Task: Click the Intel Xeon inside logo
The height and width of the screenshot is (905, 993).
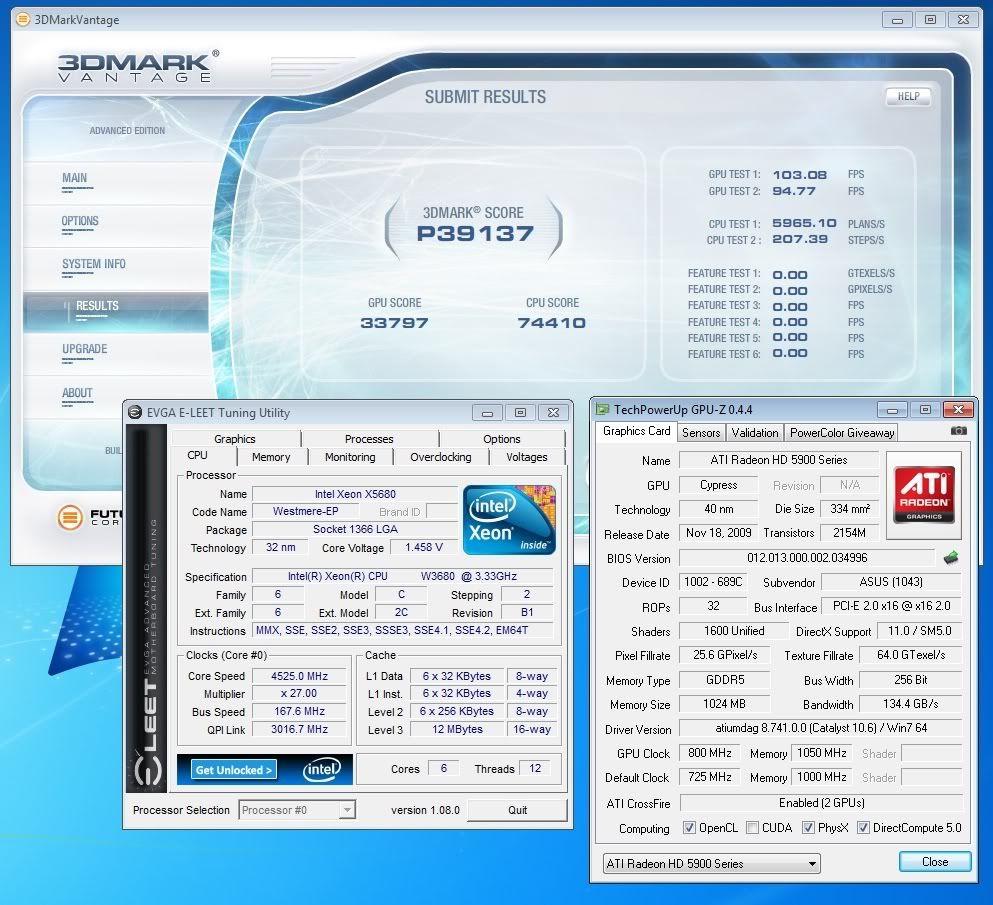Action: click(x=509, y=520)
